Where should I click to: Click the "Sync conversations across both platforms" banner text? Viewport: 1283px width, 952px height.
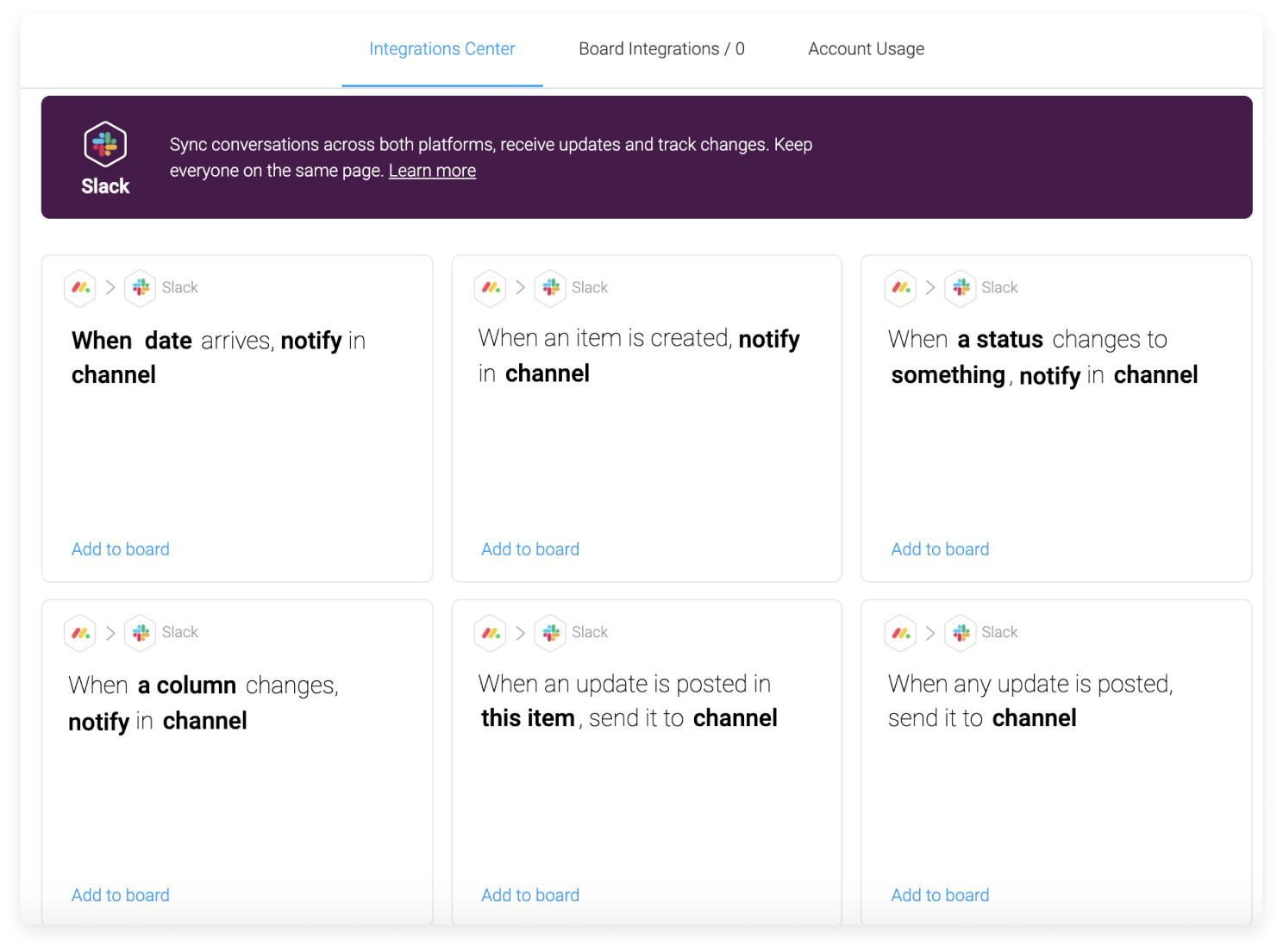click(491, 157)
